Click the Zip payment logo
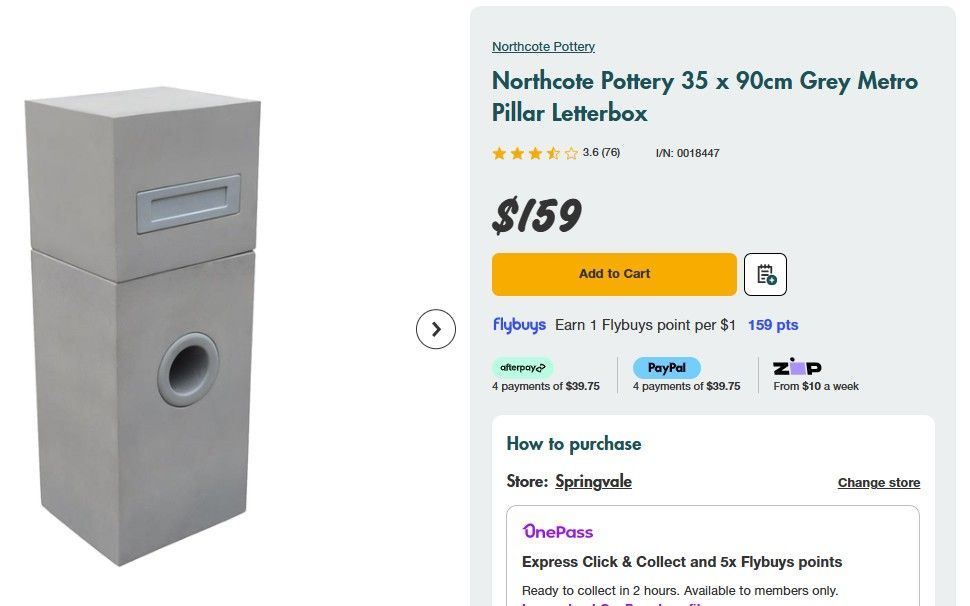The height and width of the screenshot is (606, 970). 797,367
